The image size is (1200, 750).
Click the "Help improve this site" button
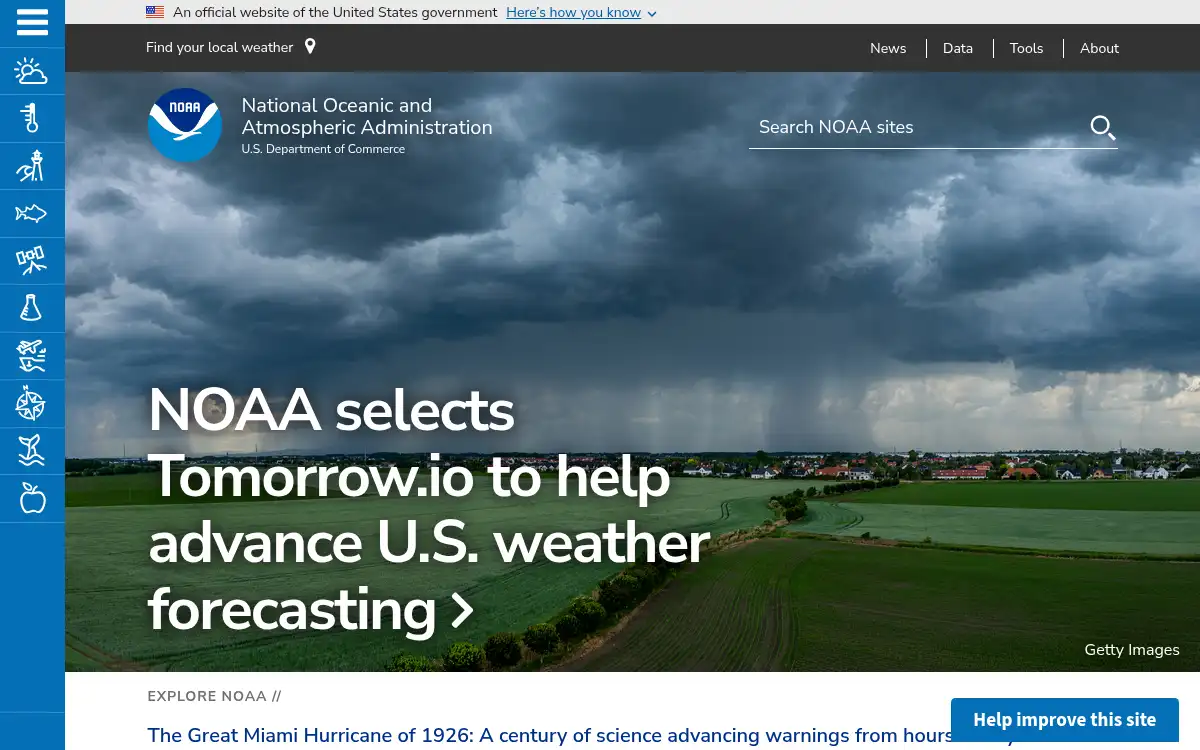point(1064,720)
